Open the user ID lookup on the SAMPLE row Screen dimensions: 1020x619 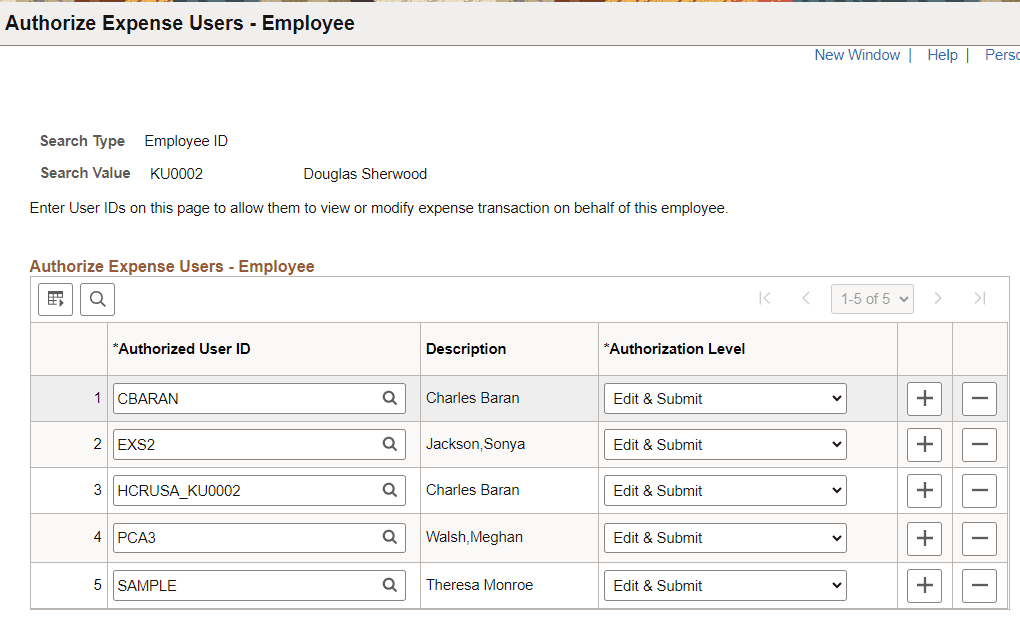point(389,585)
